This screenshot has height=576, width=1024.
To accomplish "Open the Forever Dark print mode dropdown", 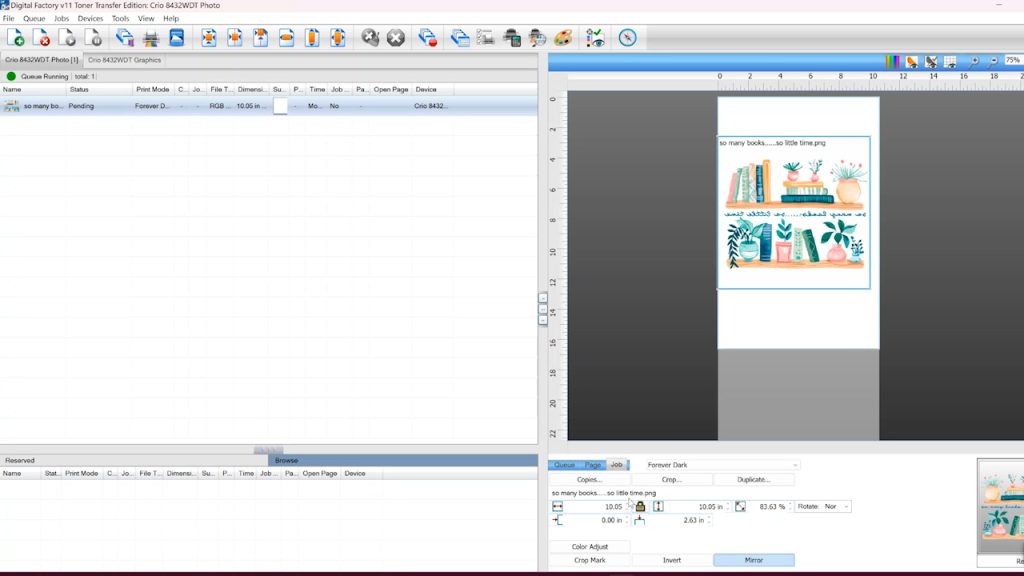I will (722, 465).
